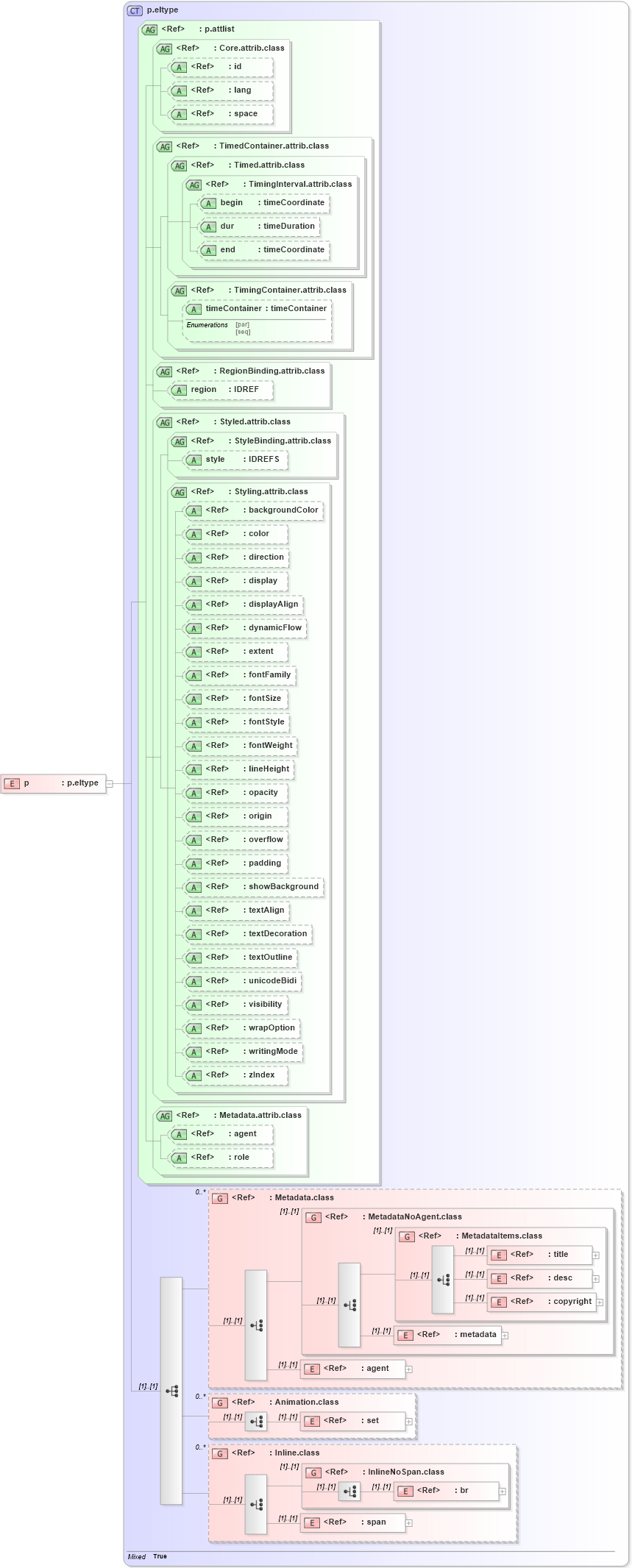Expand the title element plus box
The image size is (632, 1568).
[596, 1255]
